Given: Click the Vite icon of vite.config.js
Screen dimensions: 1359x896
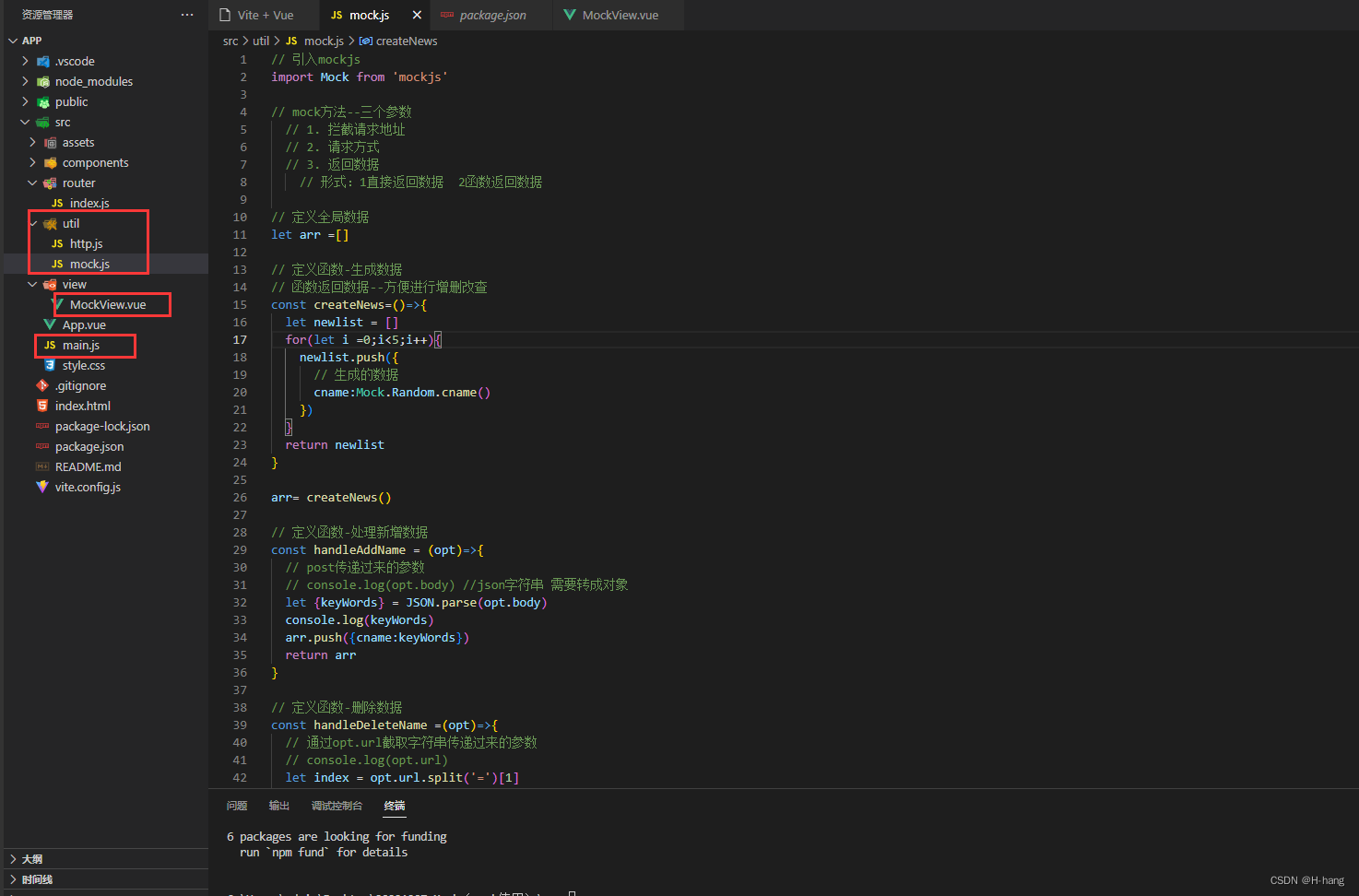Looking at the screenshot, I should click(42, 487).
